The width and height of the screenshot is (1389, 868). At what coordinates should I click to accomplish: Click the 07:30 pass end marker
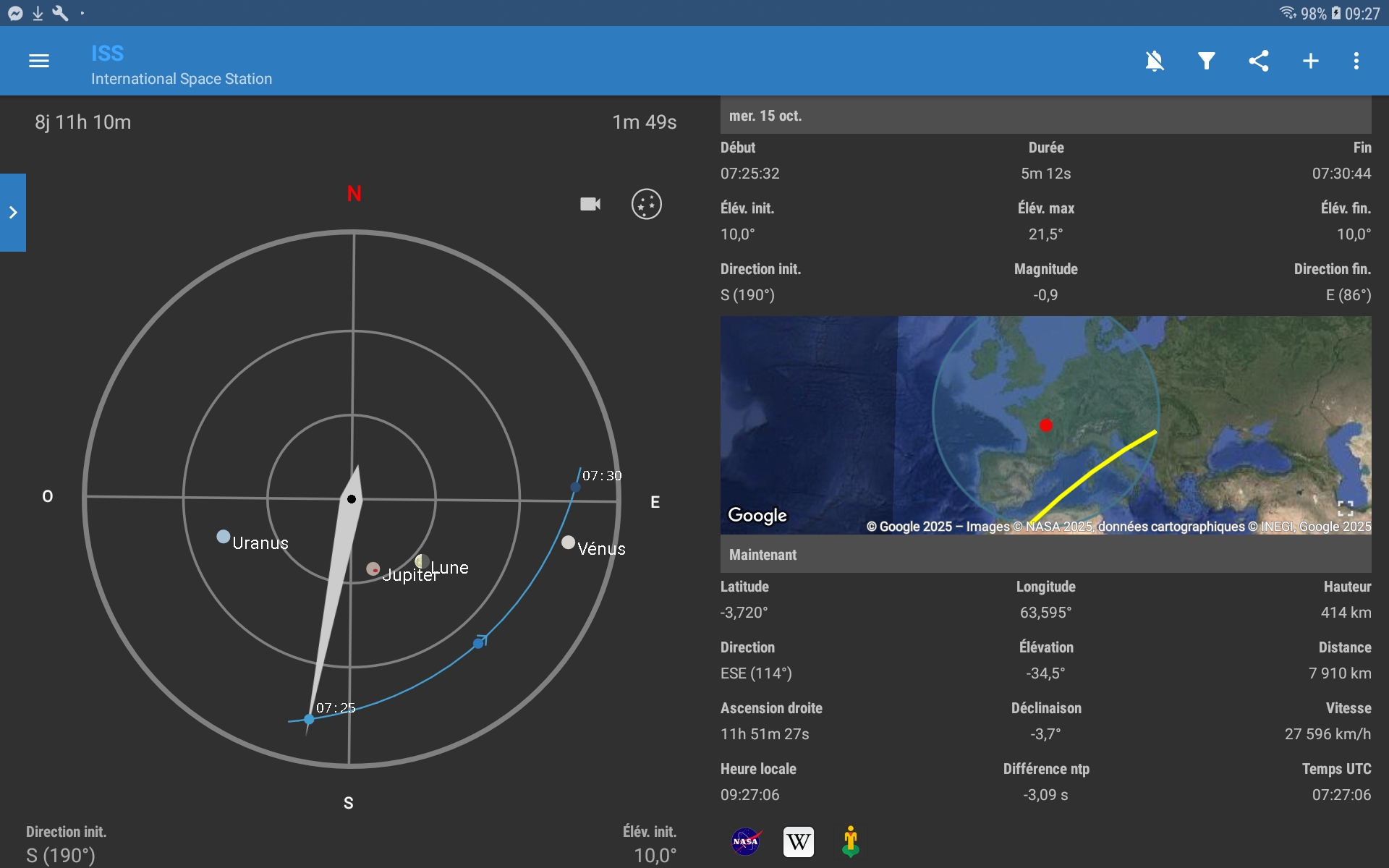575,487
